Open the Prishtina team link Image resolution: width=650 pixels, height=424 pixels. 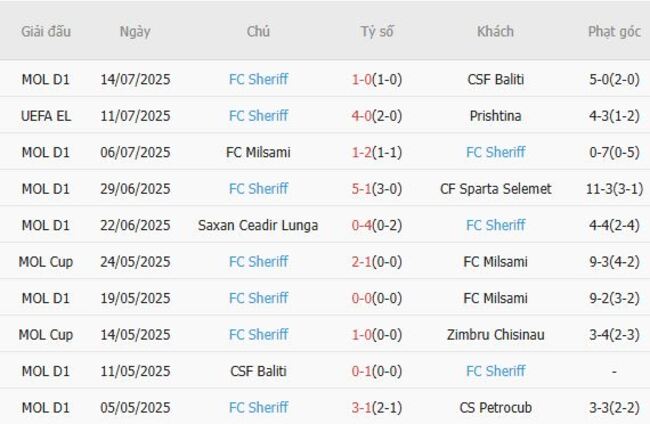click(x=495, y=116)
